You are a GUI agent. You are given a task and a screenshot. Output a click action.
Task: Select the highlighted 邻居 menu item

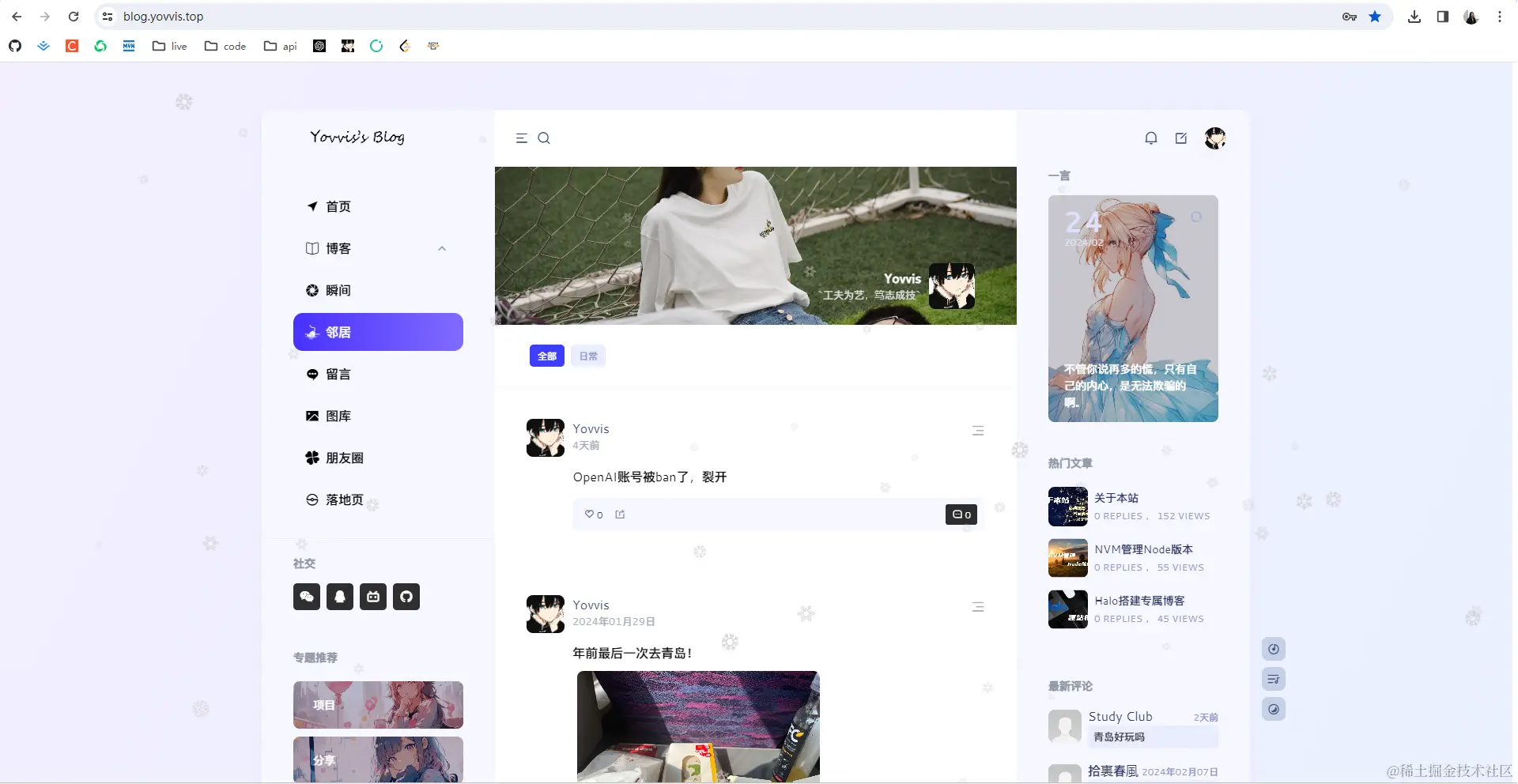pos(378,332)
